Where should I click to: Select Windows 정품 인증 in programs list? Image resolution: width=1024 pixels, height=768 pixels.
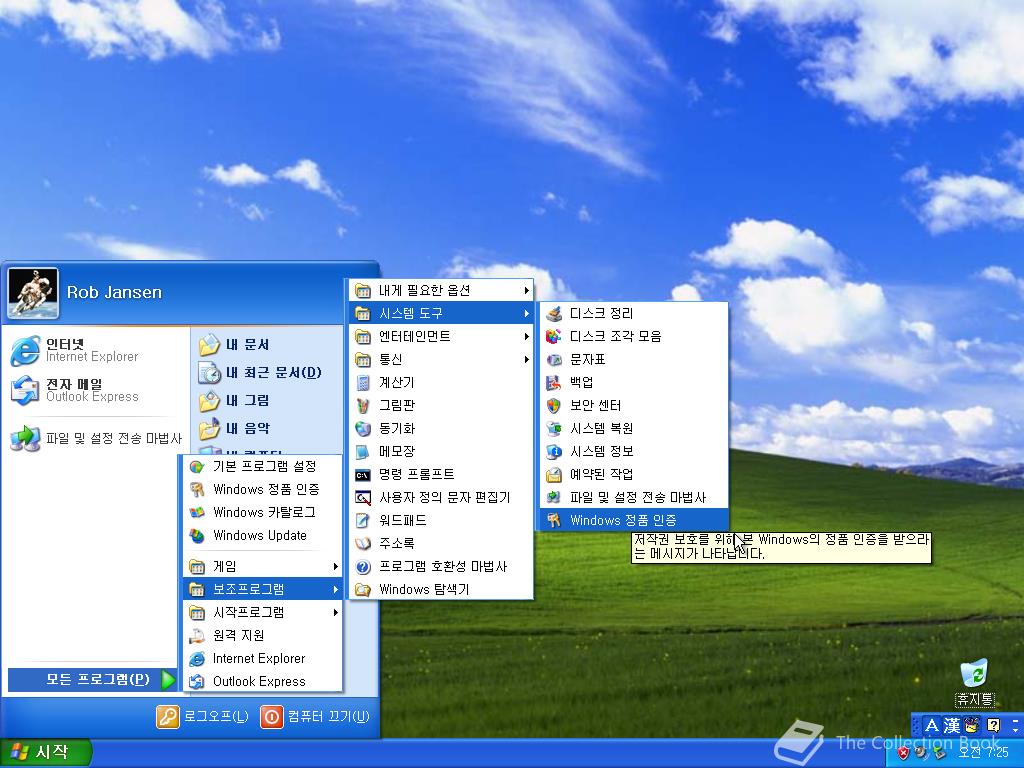[x=263, y=489]
